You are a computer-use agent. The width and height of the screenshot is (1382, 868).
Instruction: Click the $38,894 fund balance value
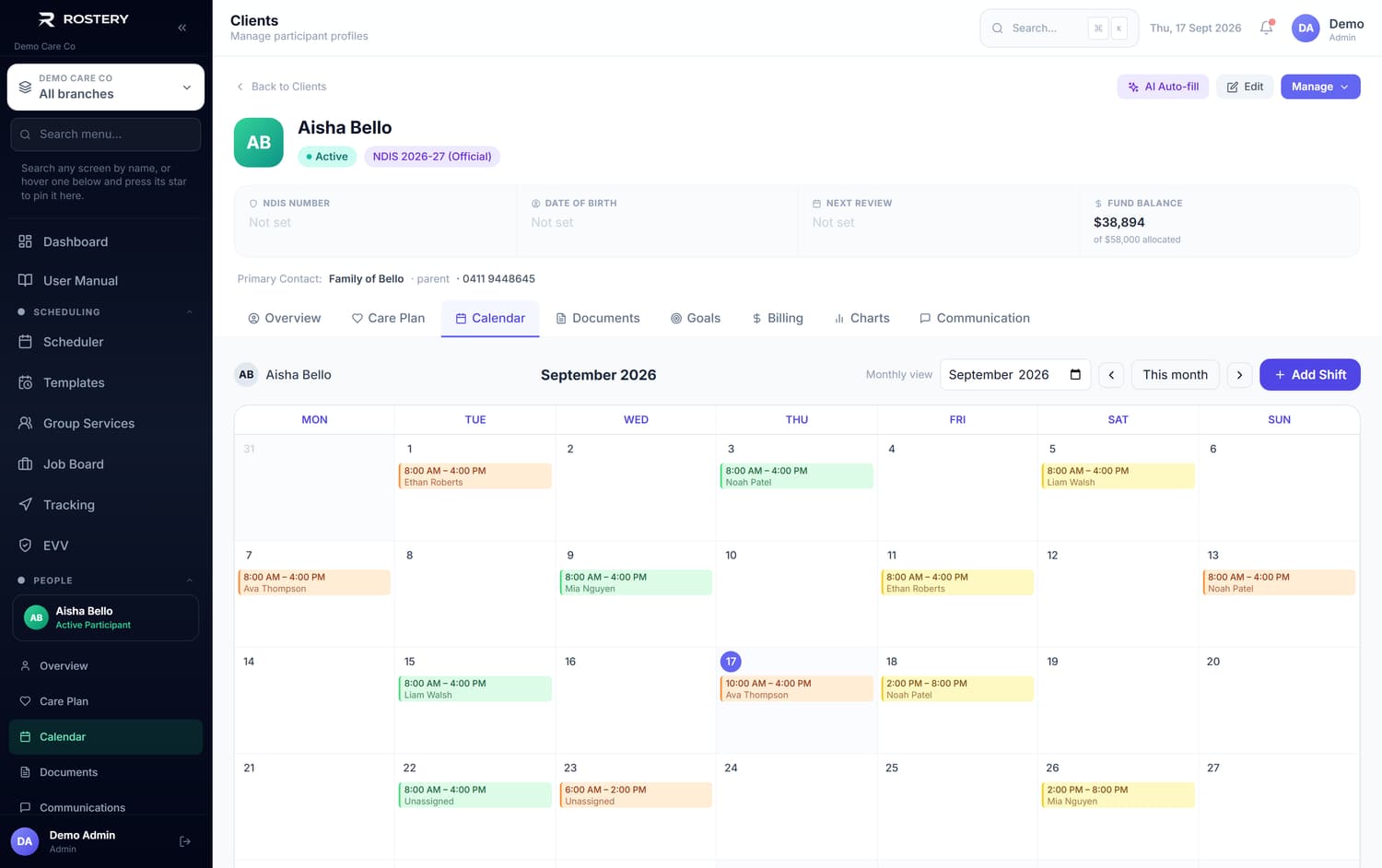pyautogui.click(x=1119, y=222)
